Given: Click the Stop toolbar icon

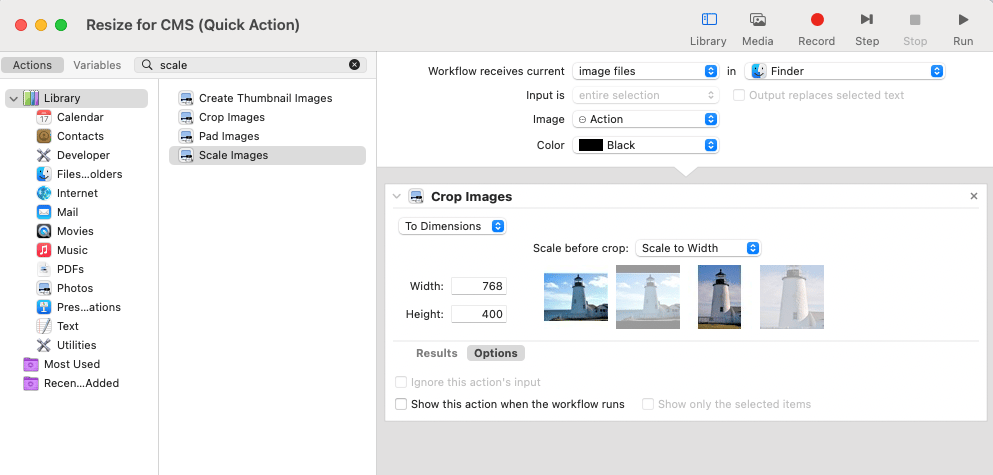Looking at the screenshot, I should (915, 20).
